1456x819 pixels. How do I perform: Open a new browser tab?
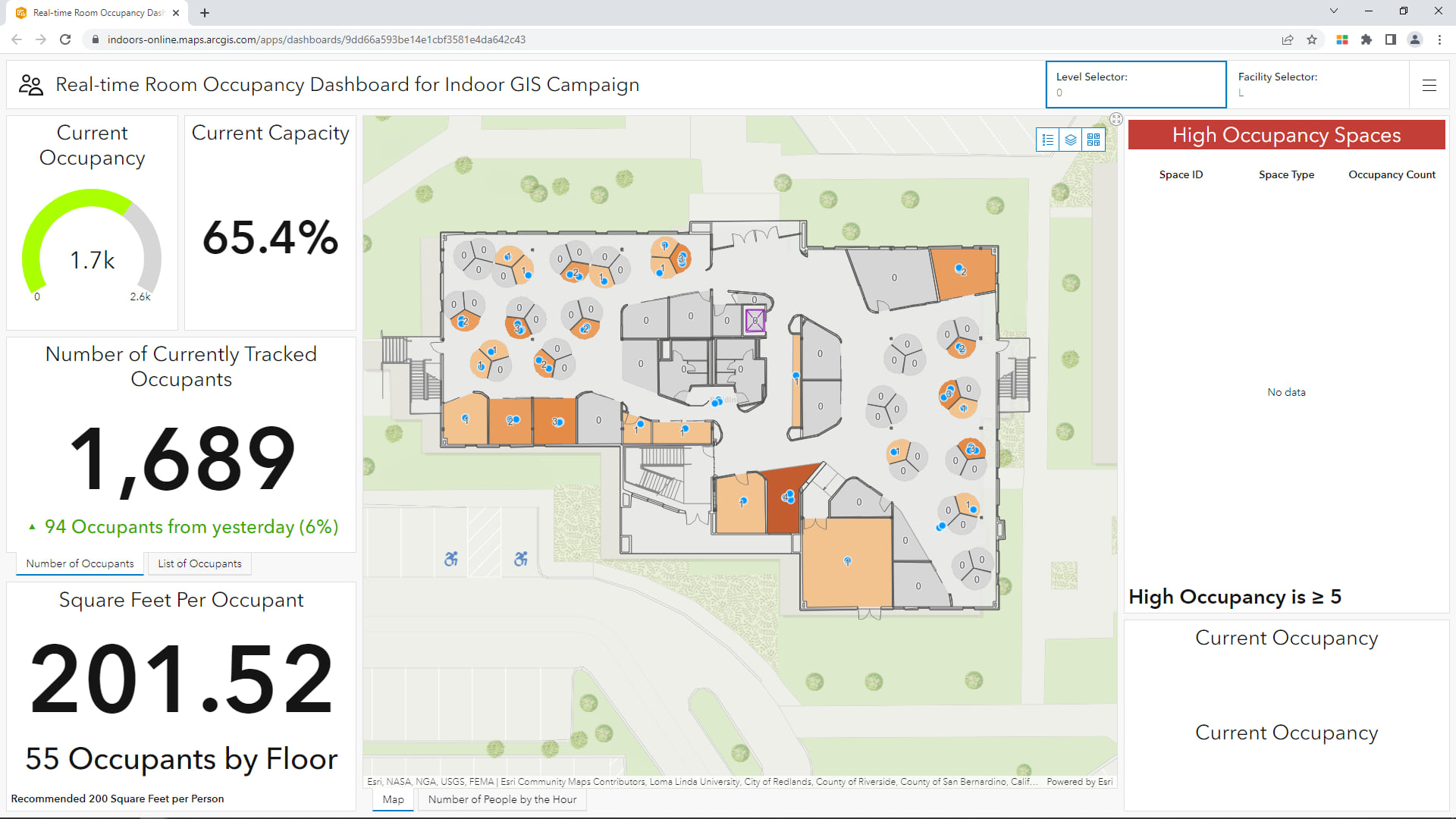click(x=205, y=13)
